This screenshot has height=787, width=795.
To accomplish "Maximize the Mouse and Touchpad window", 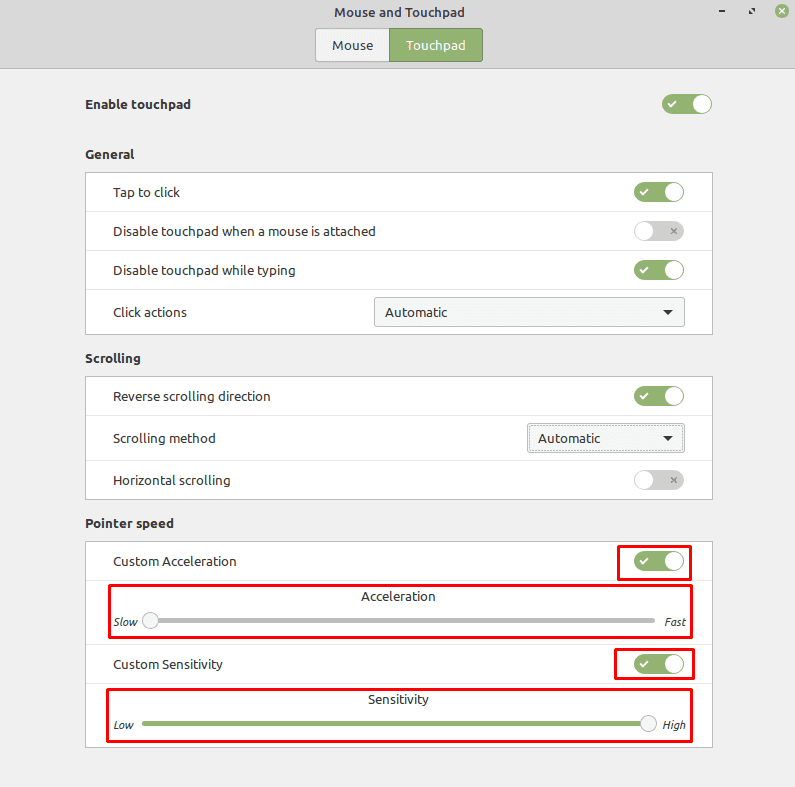I will (x=752, y=11).
